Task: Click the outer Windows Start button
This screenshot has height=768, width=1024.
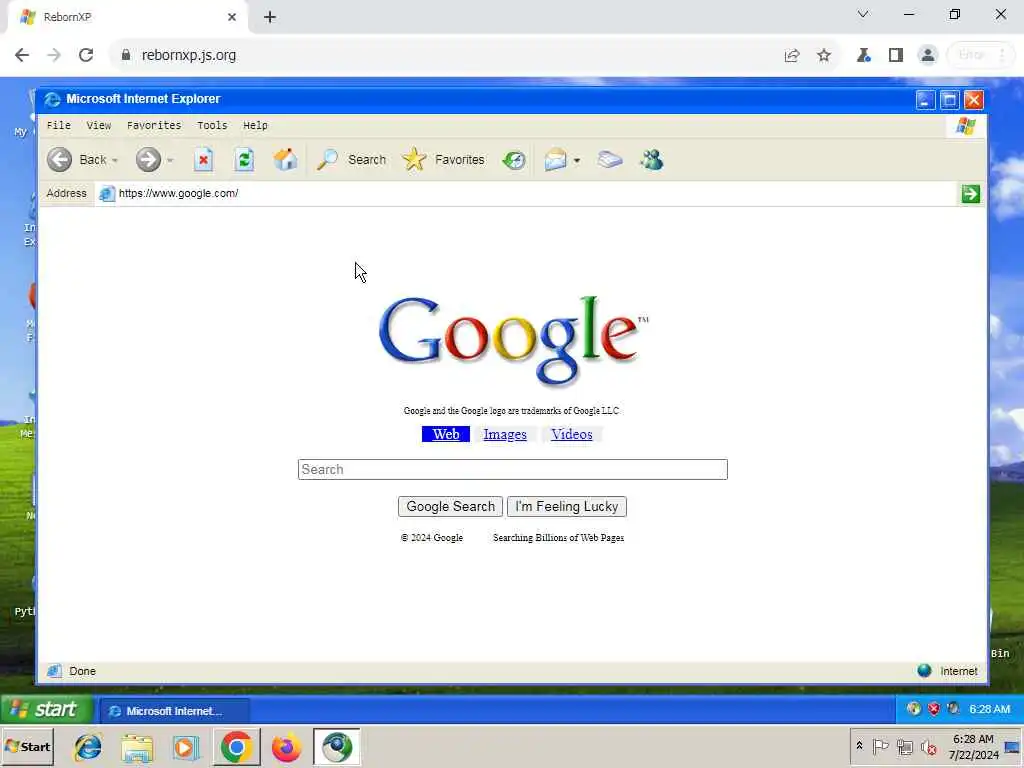Action: point(27,747)
